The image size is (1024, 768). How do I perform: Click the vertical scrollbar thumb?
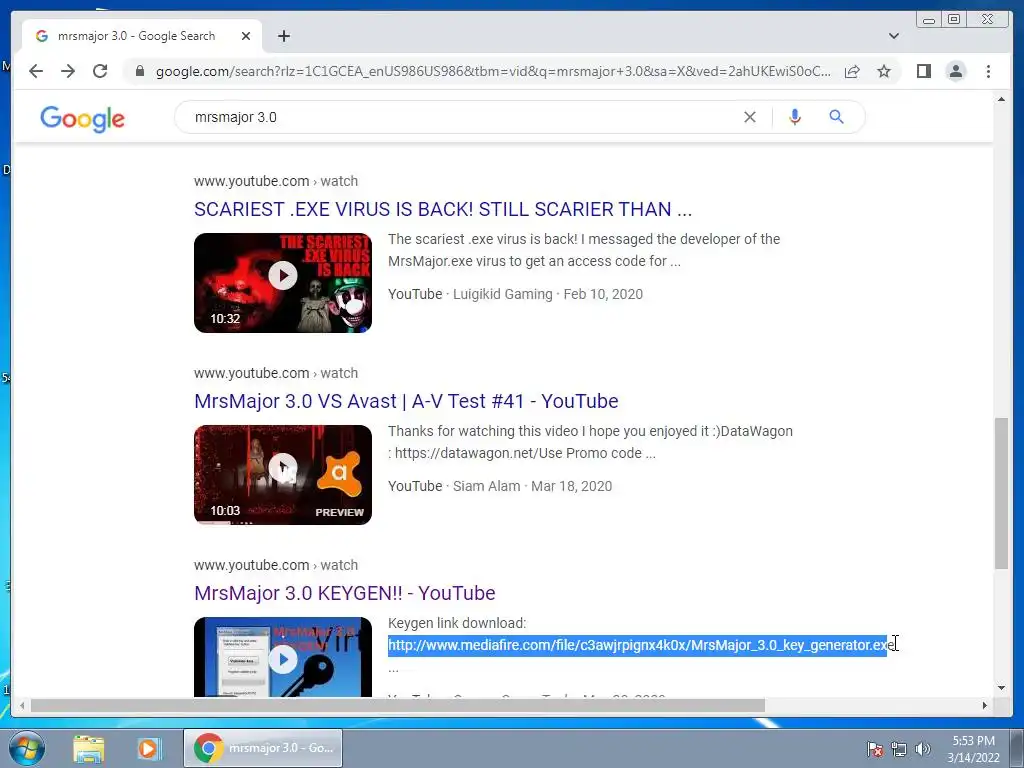[1001, 493]
